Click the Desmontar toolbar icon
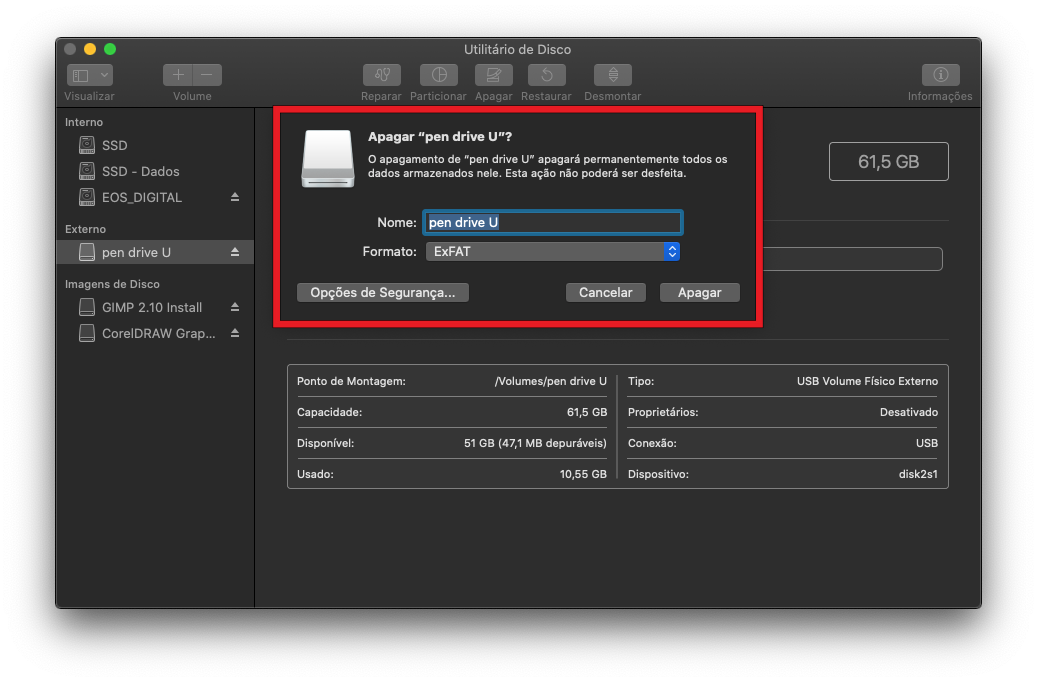Screen dimensions: 1037x682 612,75
